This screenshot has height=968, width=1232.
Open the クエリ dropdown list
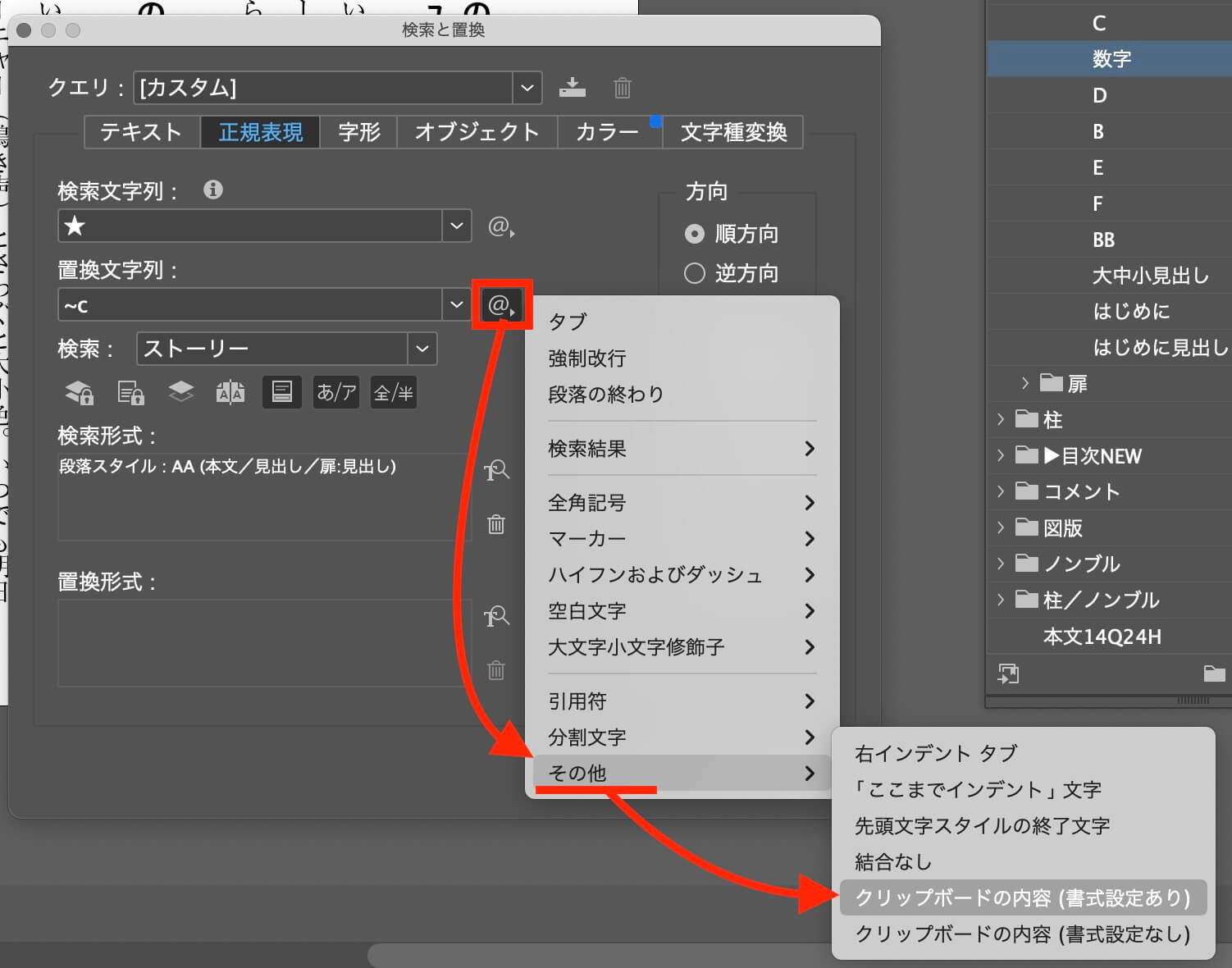[527, 88]
